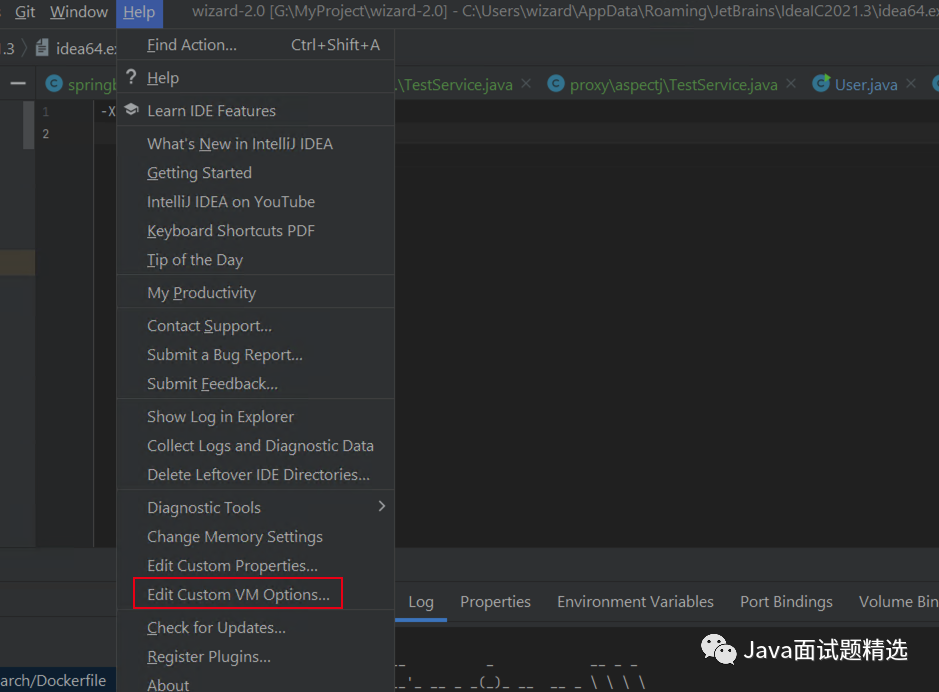Select the first \TestService.java tab
939x692 pixels.
(456, 85)
